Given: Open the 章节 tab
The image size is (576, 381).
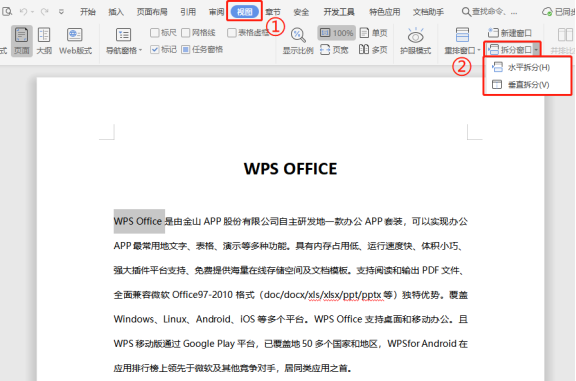Looking at the screenshot, I should (273, 12).
